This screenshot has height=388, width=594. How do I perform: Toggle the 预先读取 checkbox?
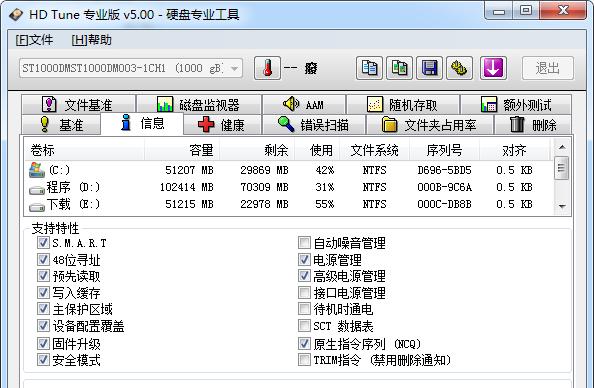point(43,276)
